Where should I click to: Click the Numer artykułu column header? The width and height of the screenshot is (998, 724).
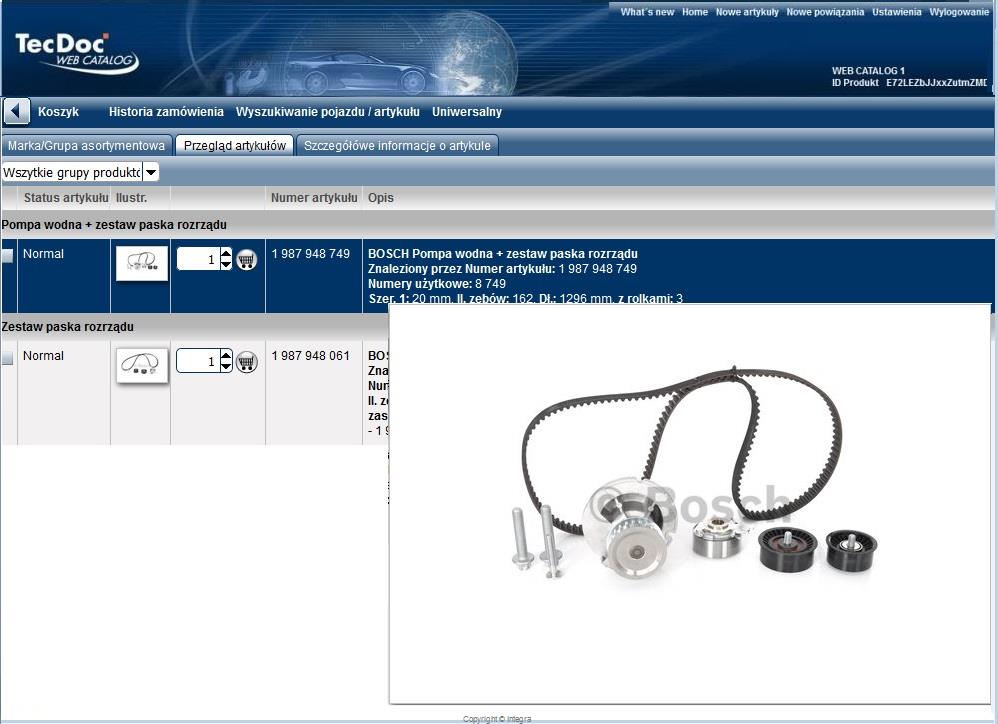(x=314, y=198)
